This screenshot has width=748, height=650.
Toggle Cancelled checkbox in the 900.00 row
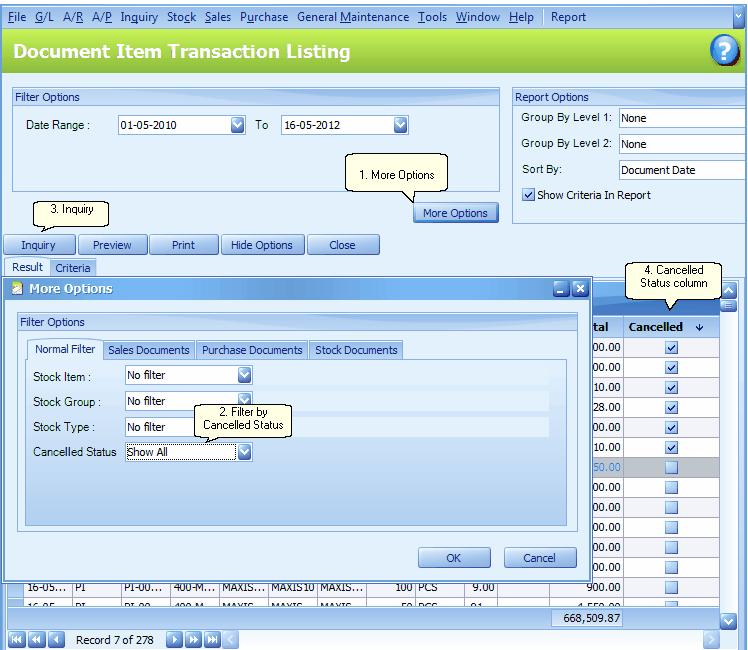pyautogui.click(x=671, y=587)
